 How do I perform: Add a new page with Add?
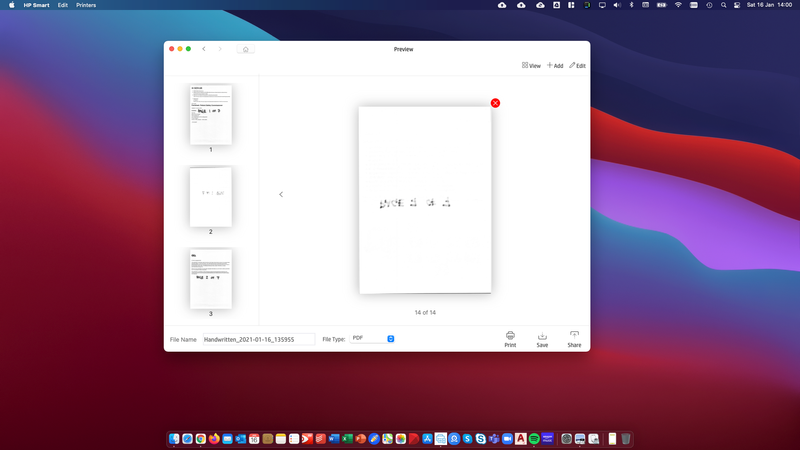coord(555,66)
